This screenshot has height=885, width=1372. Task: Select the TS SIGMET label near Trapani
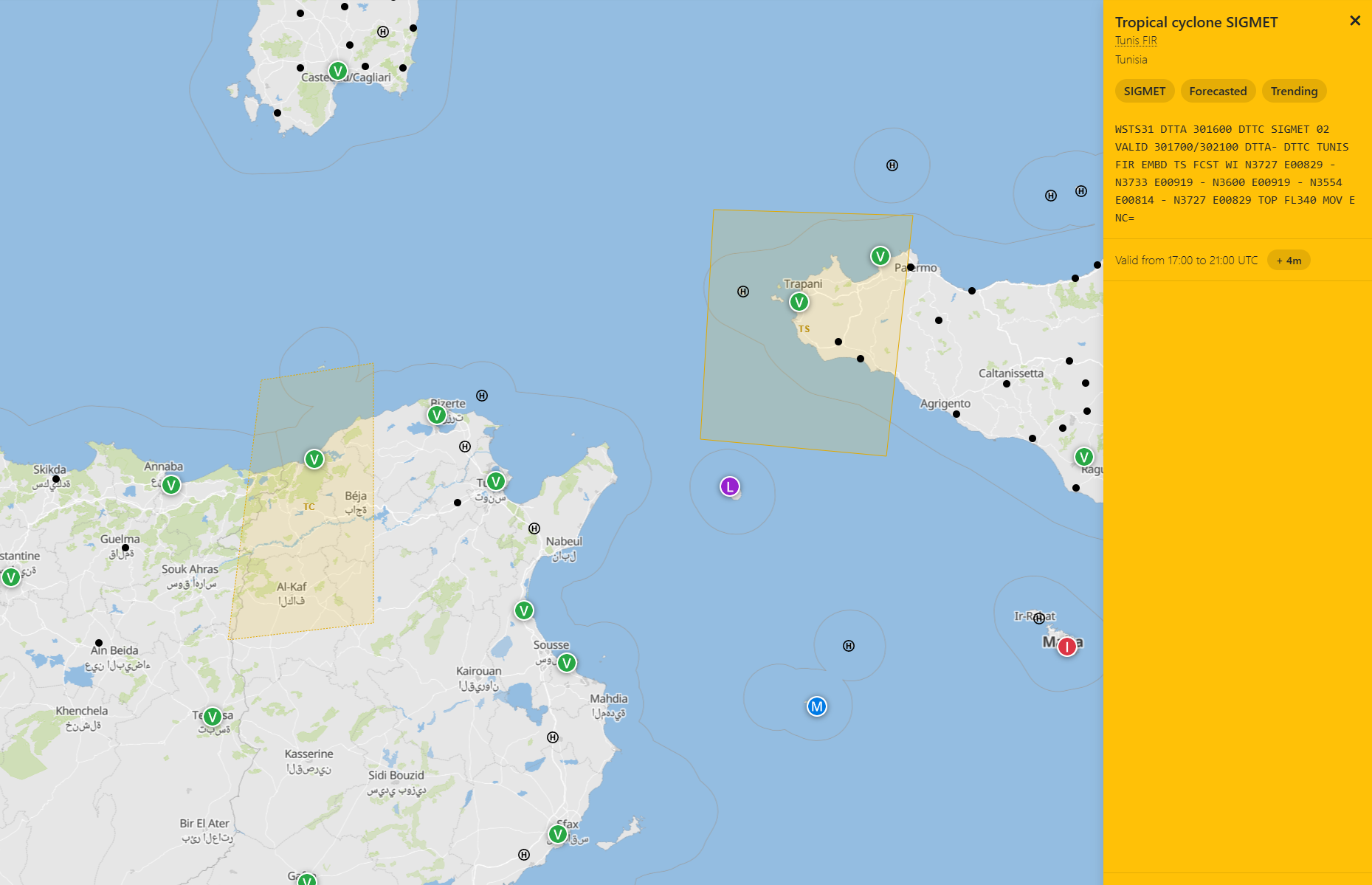tap(804, 329)
